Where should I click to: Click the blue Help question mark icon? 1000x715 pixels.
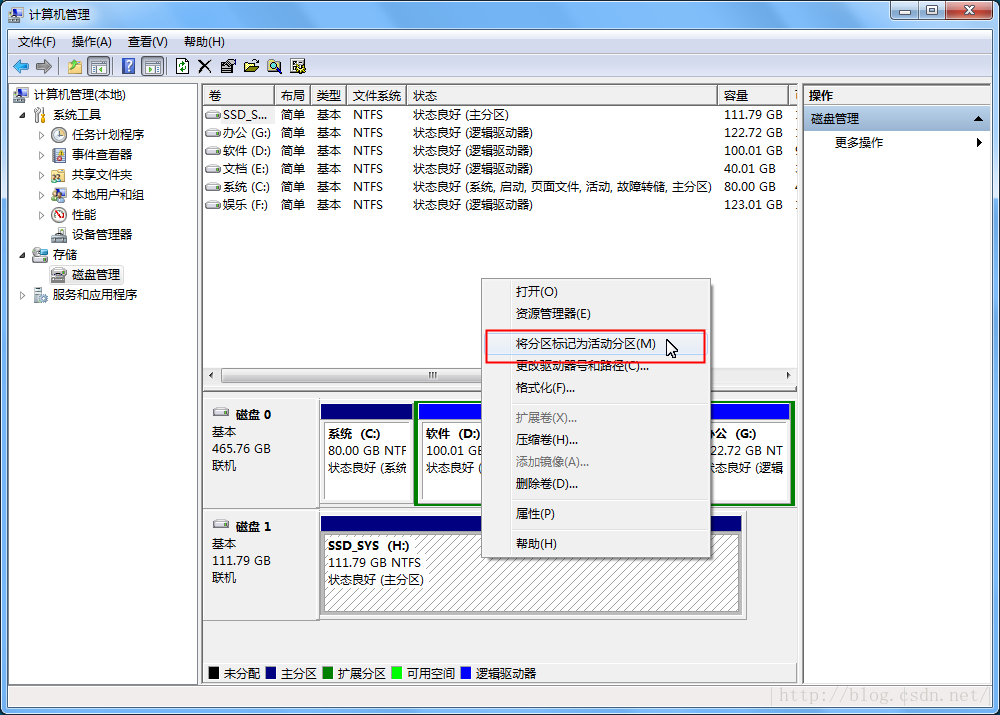coord(128,66)
